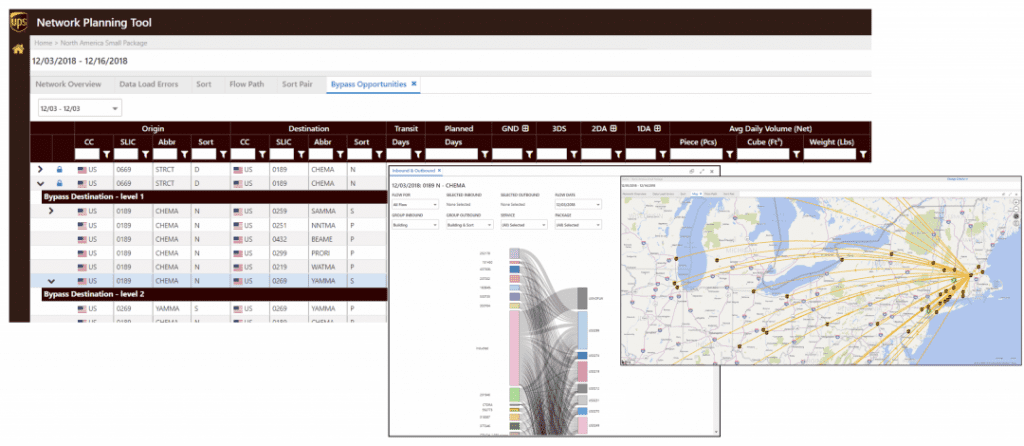Click filter icon under Origin CC column

[105, 155]
